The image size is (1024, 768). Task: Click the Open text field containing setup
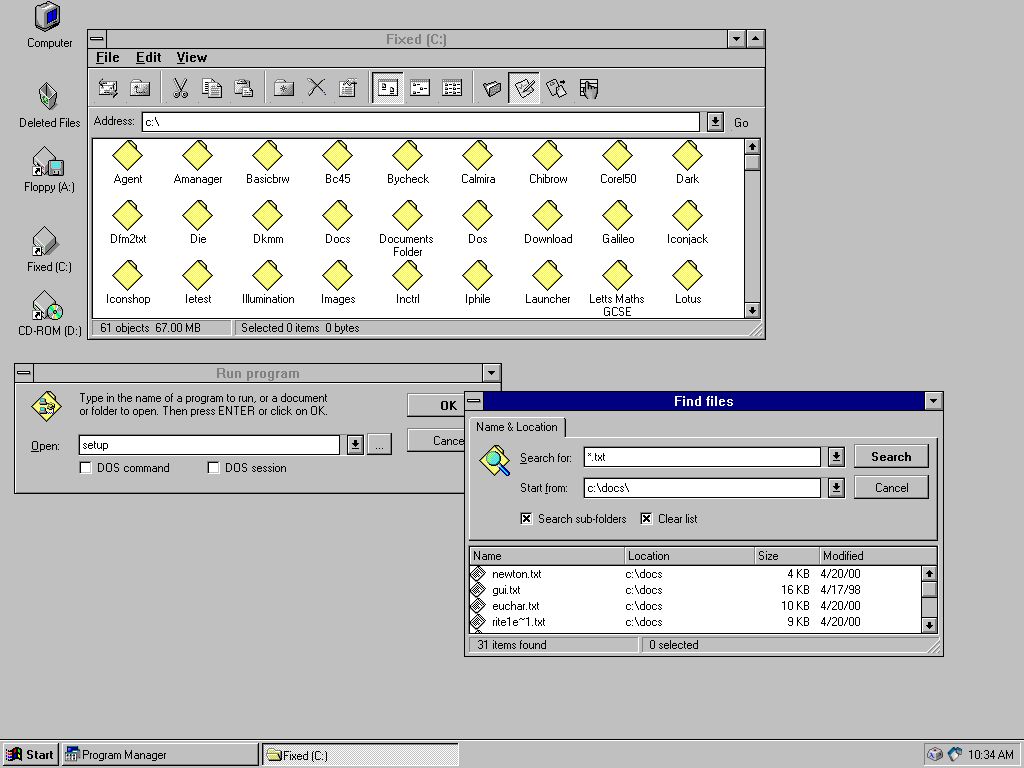[210, 445]
